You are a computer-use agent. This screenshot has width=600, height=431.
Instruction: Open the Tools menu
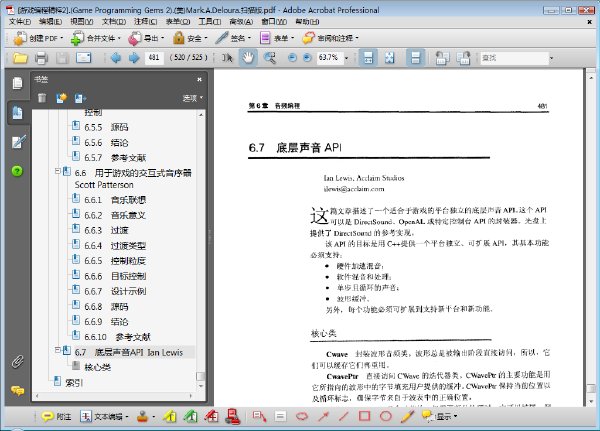coord(210,22)
